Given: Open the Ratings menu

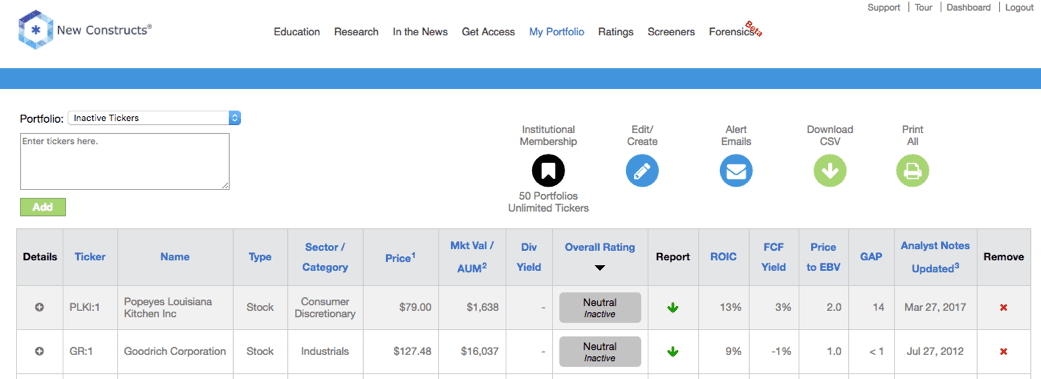Looking at the screenshot, I should (615, 32).
